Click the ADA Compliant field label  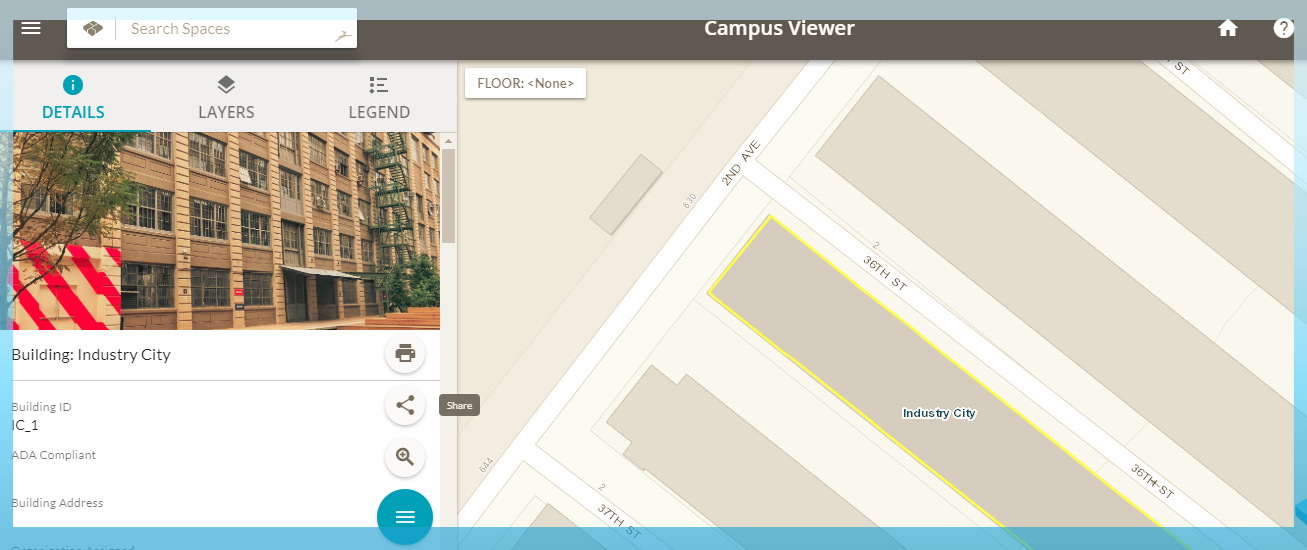coord(54,455)
